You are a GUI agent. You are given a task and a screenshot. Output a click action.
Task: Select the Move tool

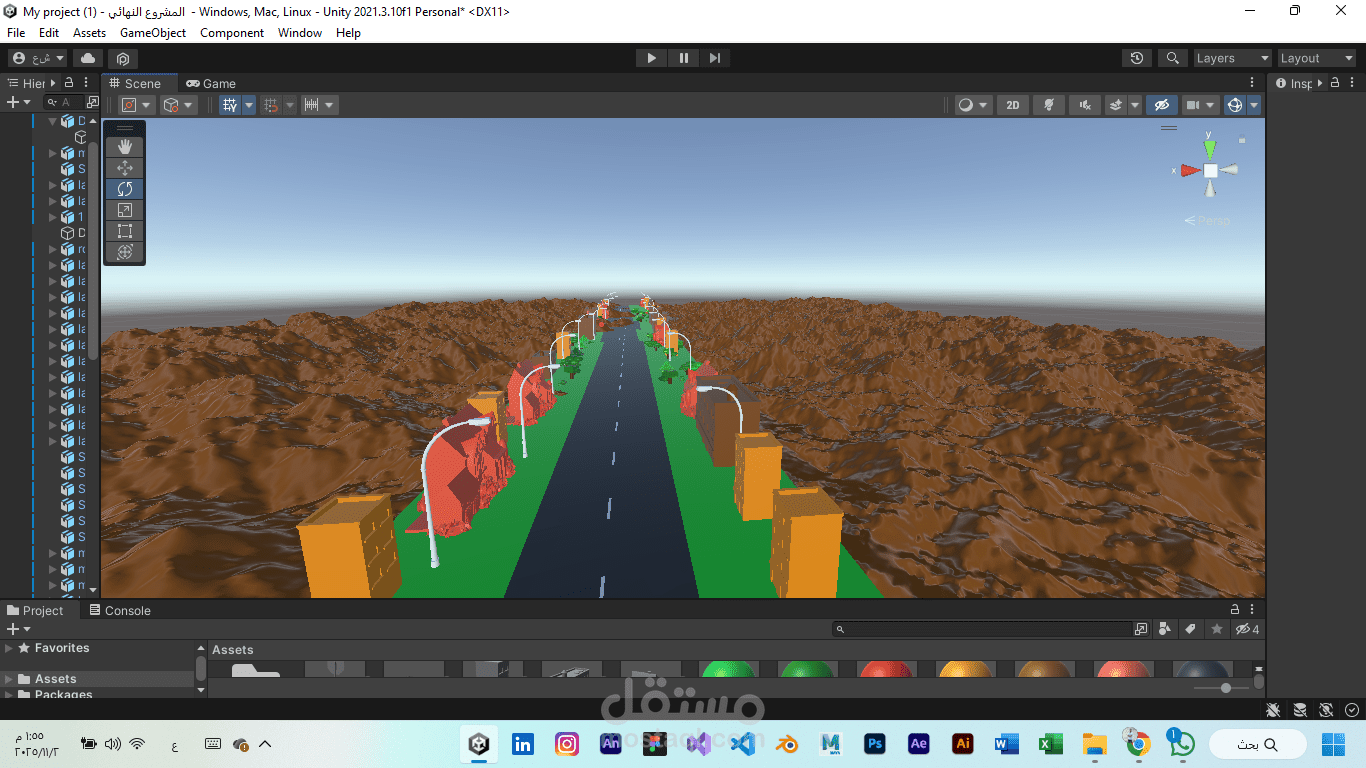pyautogui.click(x=124, y=167)
